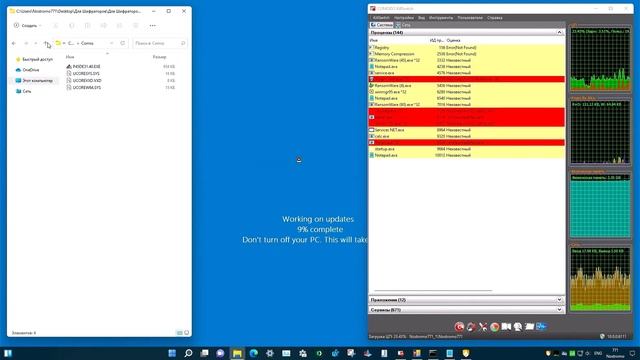The image size is (640, 360).
Task: Click the white folder icon in KillSwitch bottom toolbar
Action: click(529, 327)
